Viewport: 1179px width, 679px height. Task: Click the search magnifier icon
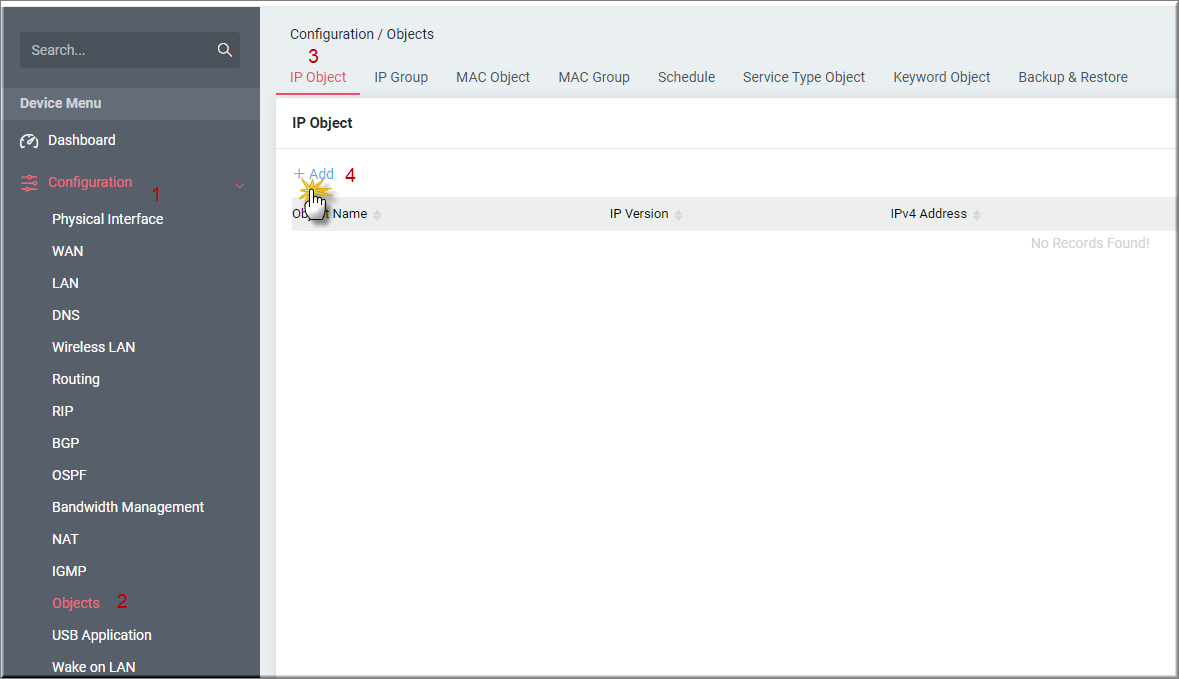click(x=224, y=50)
